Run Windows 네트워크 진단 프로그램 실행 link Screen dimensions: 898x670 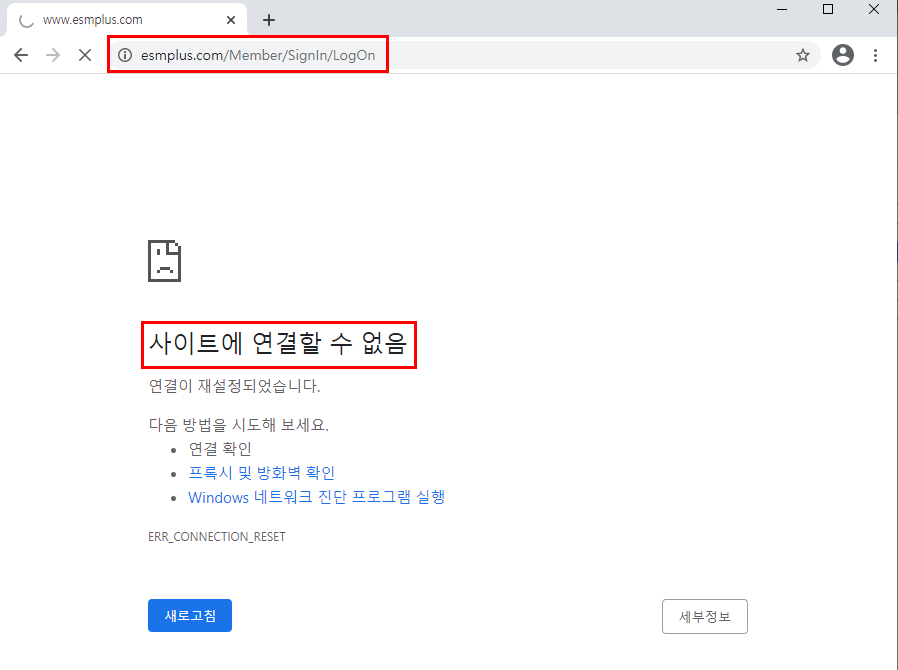316,497
